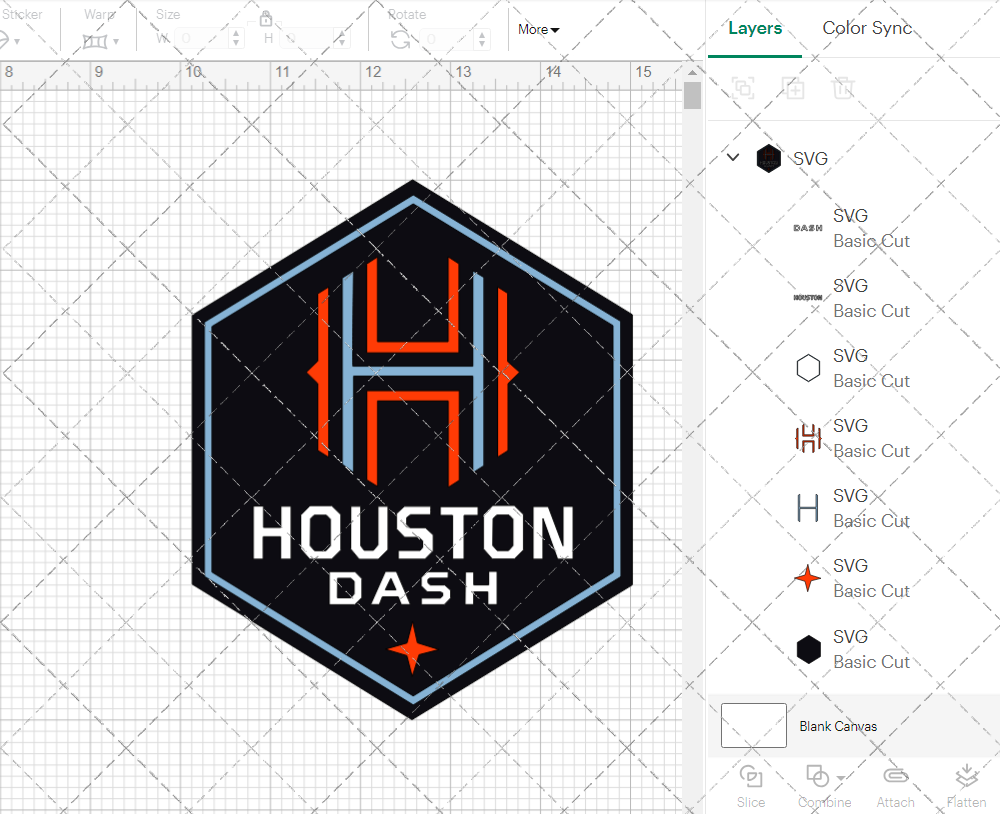Select the blue H layer thumbnail
This screenshot has width=1000, height=814.
pyautogui.click(x=808, y=508)
